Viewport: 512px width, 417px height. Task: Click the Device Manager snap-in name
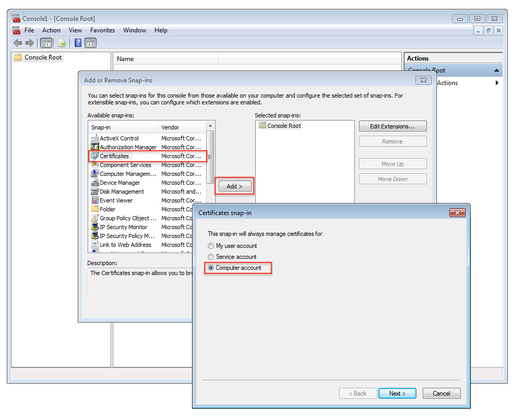pos(120,183)
